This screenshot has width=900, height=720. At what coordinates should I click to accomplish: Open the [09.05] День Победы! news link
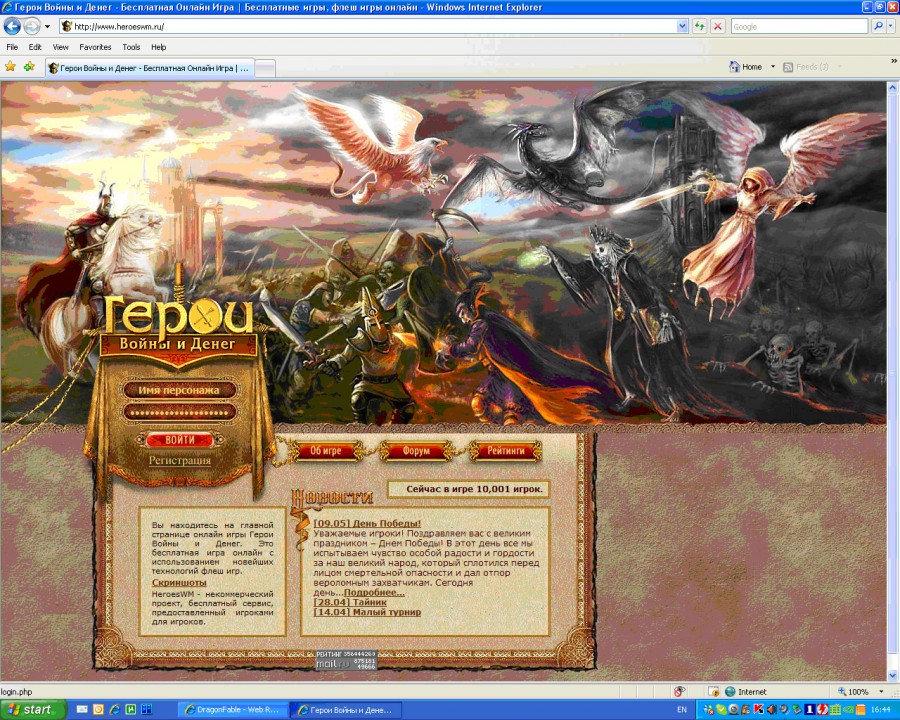(367, 523)
